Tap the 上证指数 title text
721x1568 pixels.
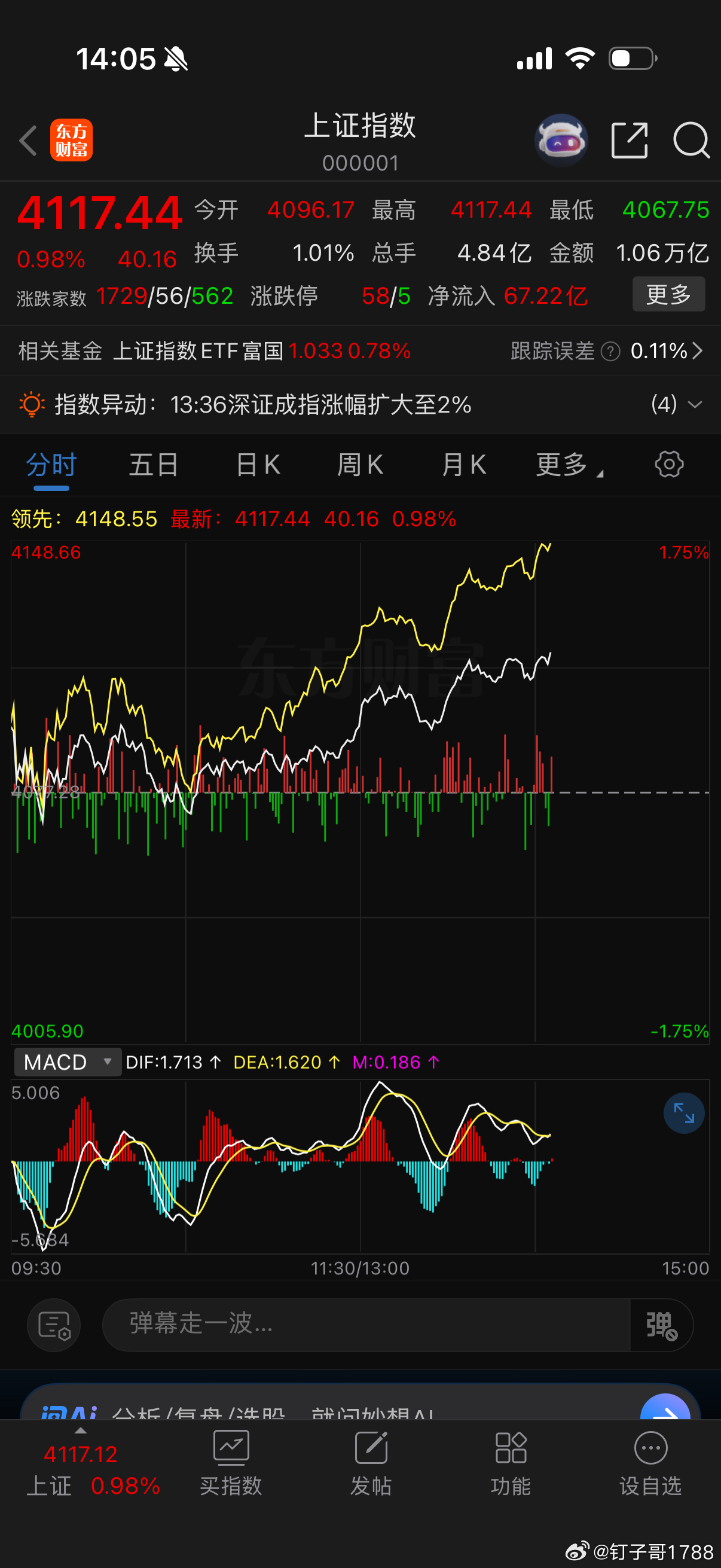pos(360,126)
